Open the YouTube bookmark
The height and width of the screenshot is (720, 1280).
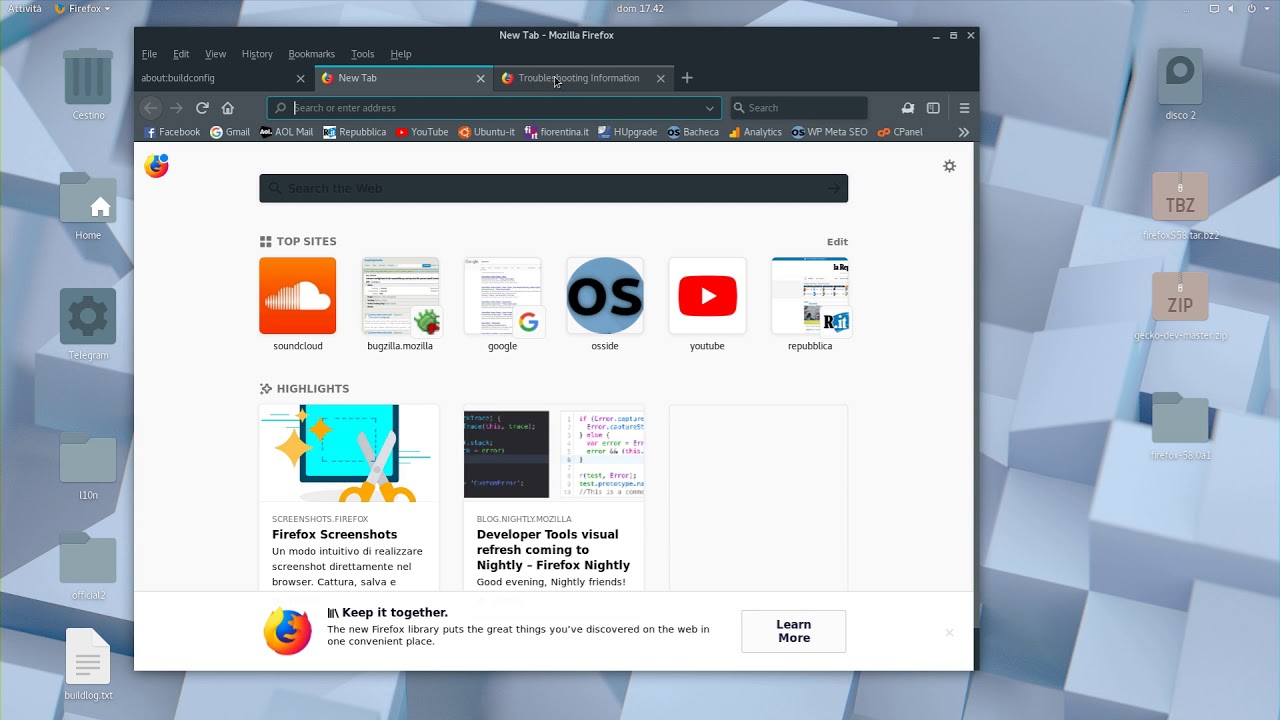click(x=422, y=132)
